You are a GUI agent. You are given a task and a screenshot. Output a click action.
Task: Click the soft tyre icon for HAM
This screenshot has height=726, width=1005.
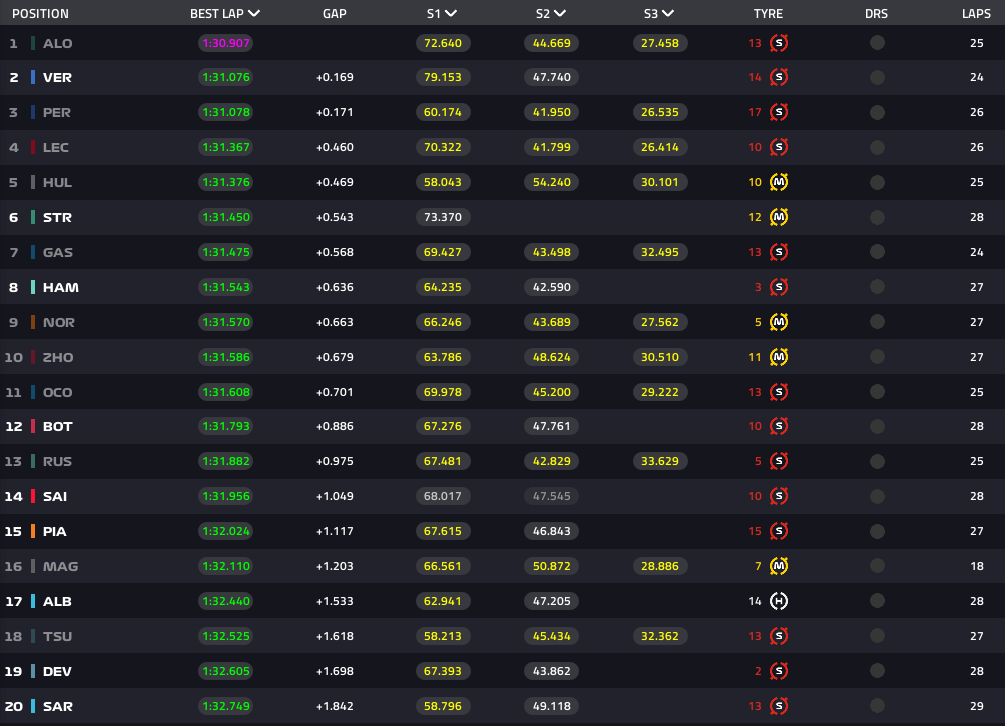click(778, 287)
